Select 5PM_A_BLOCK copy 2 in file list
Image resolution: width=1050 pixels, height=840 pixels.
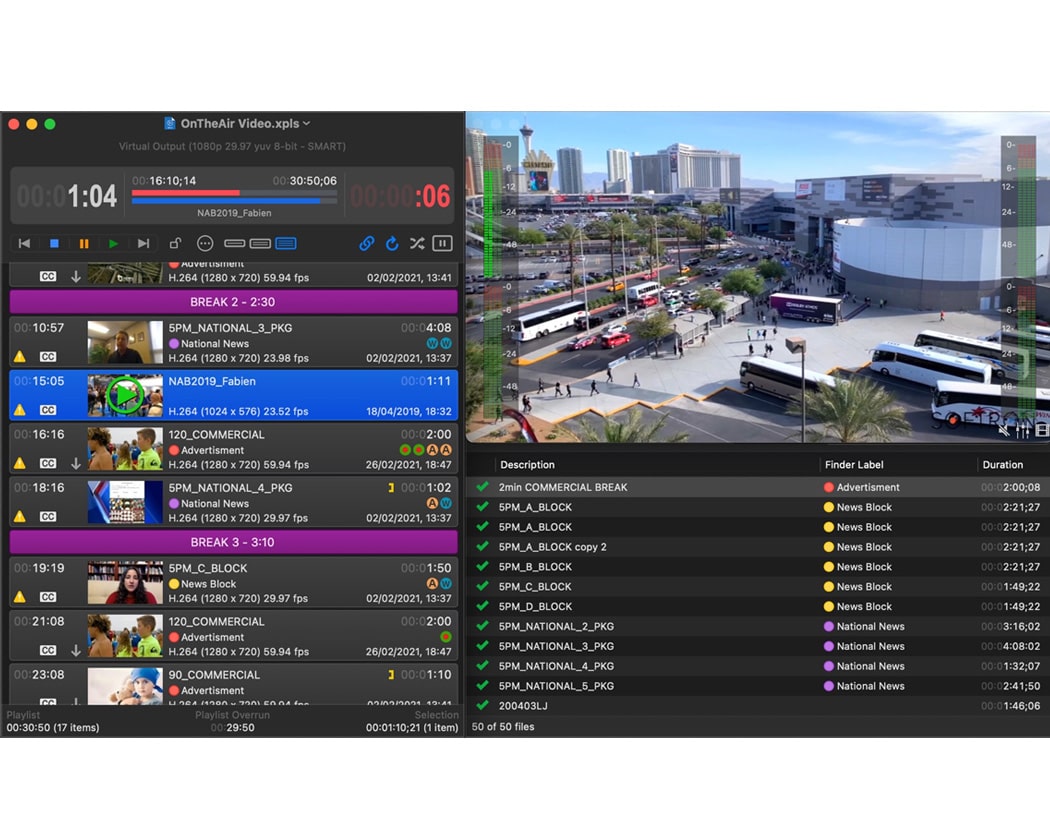coord(758,547)
